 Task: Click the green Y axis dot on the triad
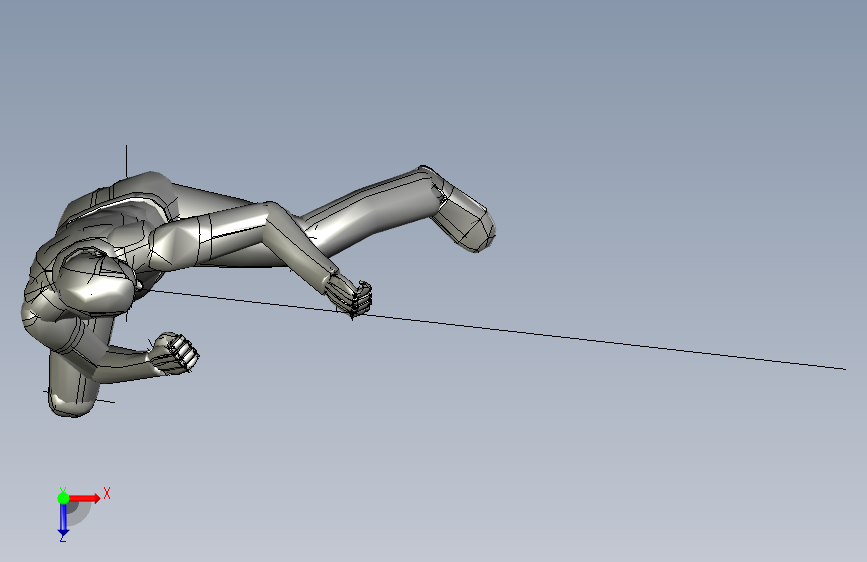pyautogui.click(x=63, y=498)
